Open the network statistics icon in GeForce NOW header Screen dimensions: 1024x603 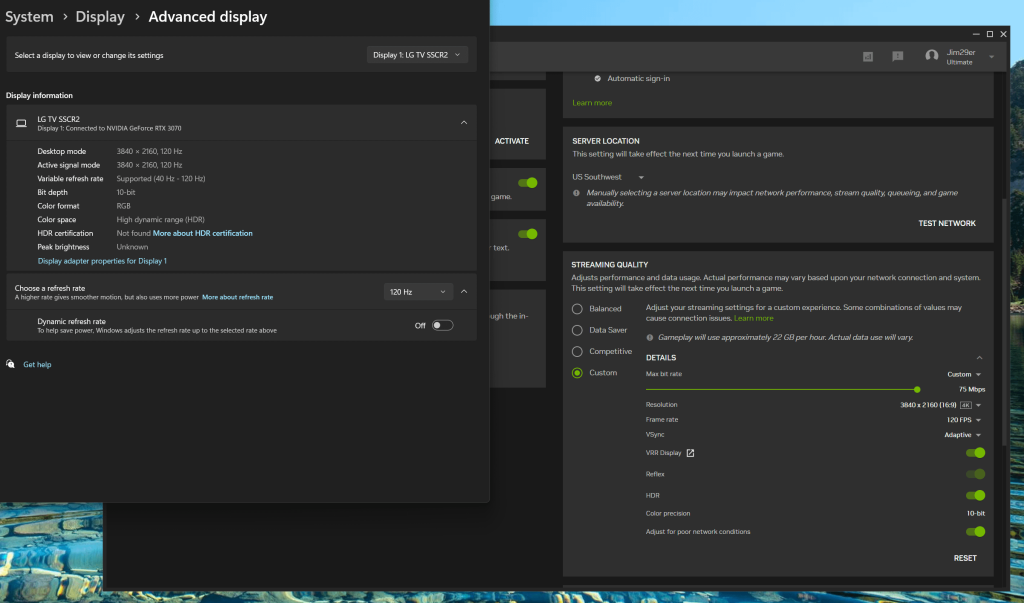pos(868,56)
